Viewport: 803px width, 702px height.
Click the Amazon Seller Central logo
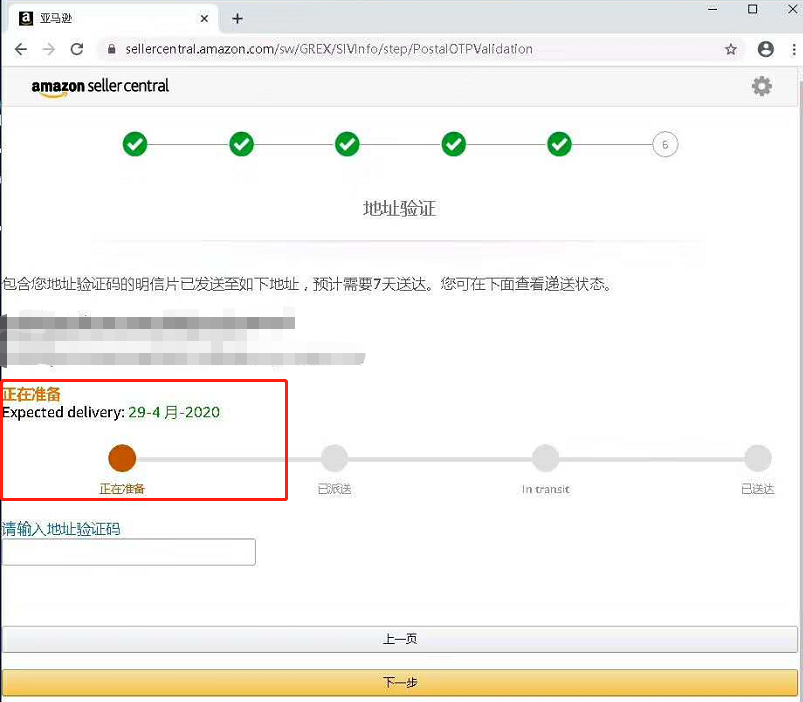pos(100,87)
